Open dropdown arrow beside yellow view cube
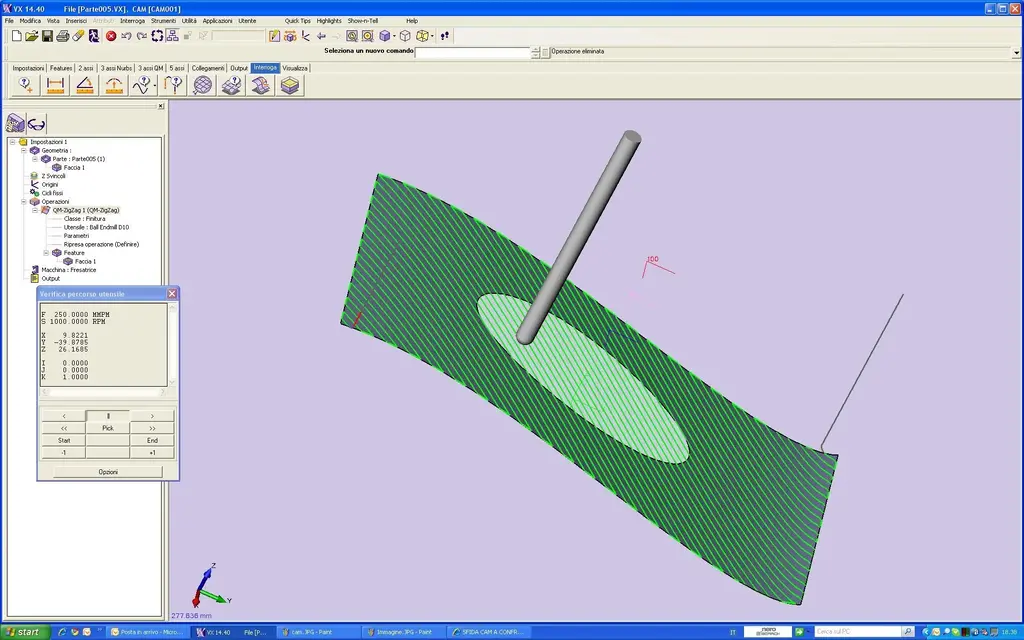The width and height of the screenshot is (1024, 640). coord(432,37)
